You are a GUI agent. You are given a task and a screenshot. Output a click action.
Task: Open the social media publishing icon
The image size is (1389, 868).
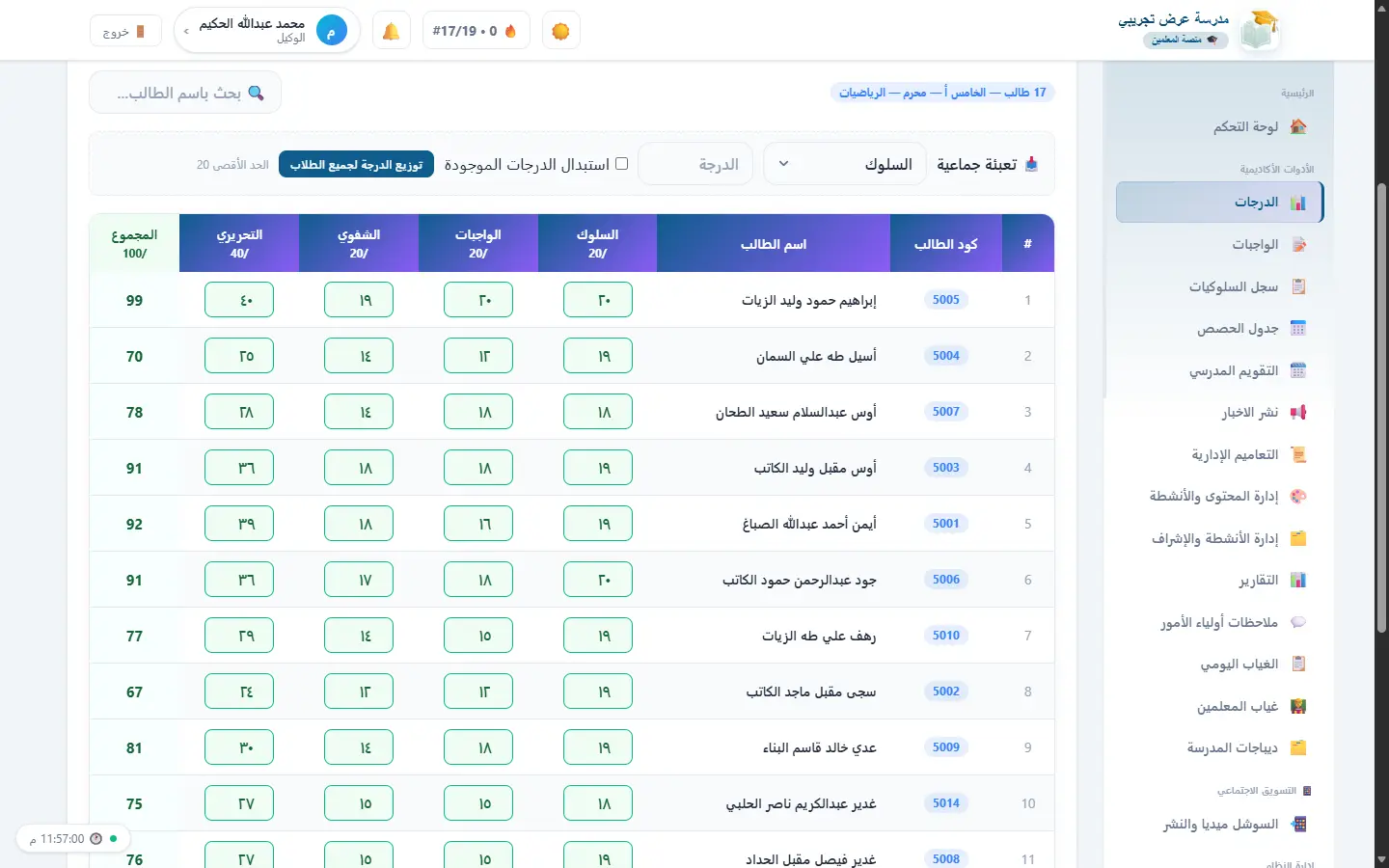(x=1298, y=825)
